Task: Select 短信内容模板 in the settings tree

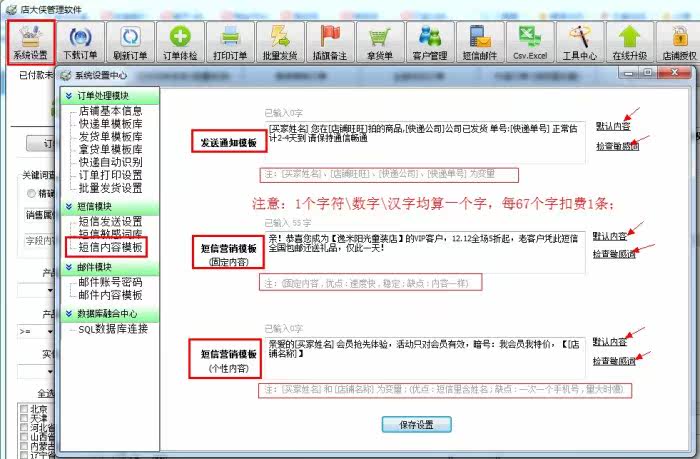Action: [x=109, y=246]
